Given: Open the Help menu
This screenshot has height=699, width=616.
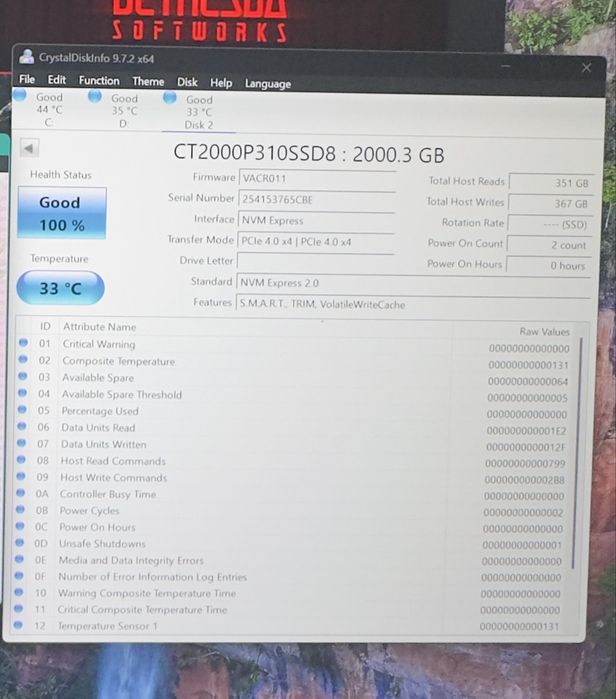Looking at the screenshot, I should (221, 83).
